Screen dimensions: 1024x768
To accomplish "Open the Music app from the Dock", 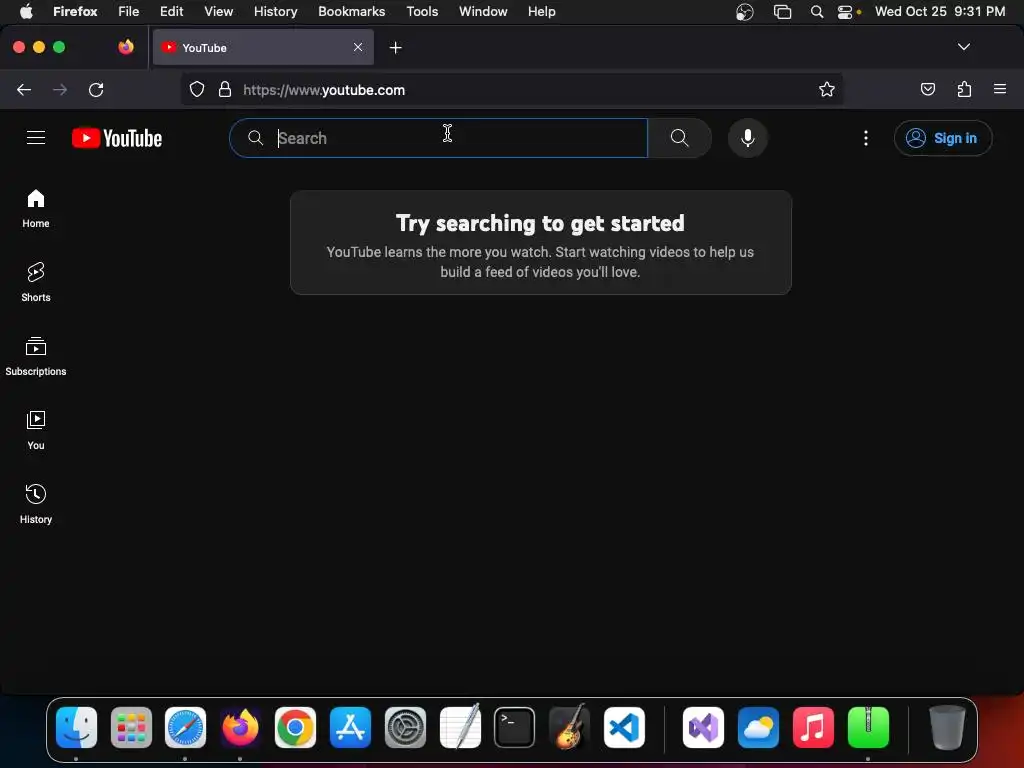I will click(813, 728).
